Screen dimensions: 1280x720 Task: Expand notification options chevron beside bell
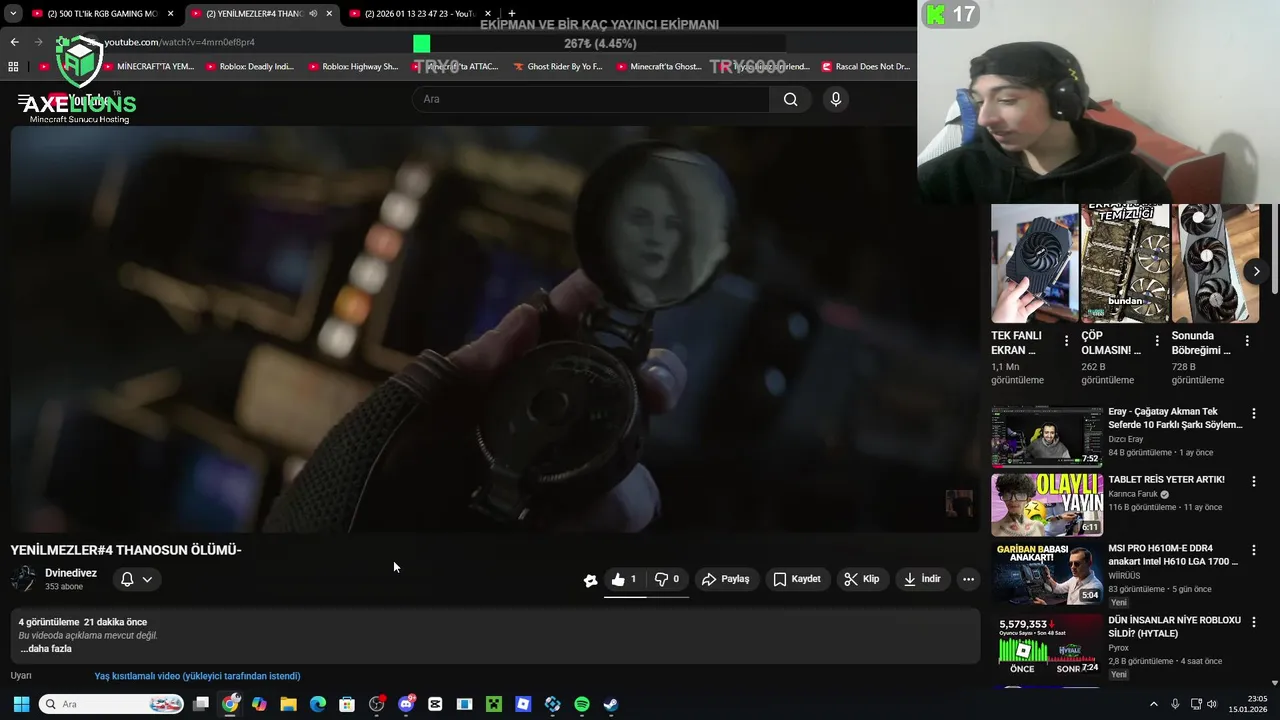pyautogui.click(x=147, y=579)
